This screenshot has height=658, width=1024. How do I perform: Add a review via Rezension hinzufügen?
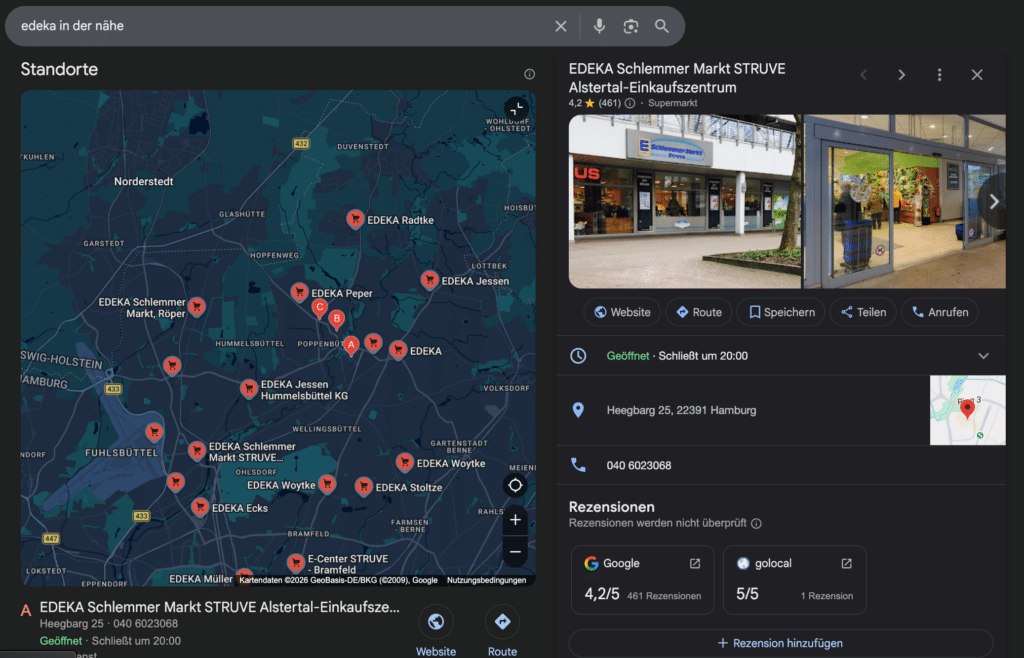click(x=780, y=643)
